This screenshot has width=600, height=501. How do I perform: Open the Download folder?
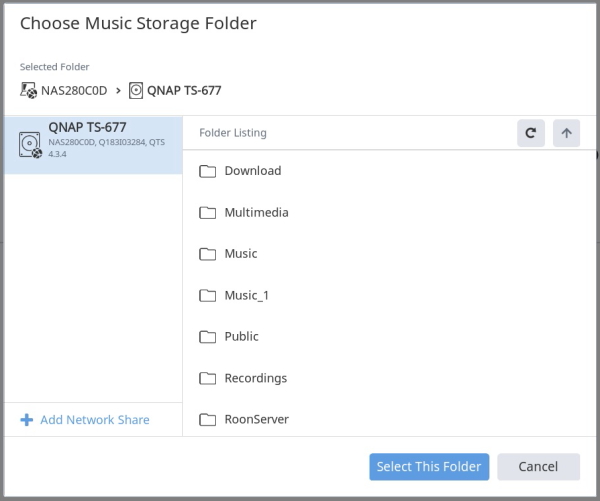[x=253, y=171]
